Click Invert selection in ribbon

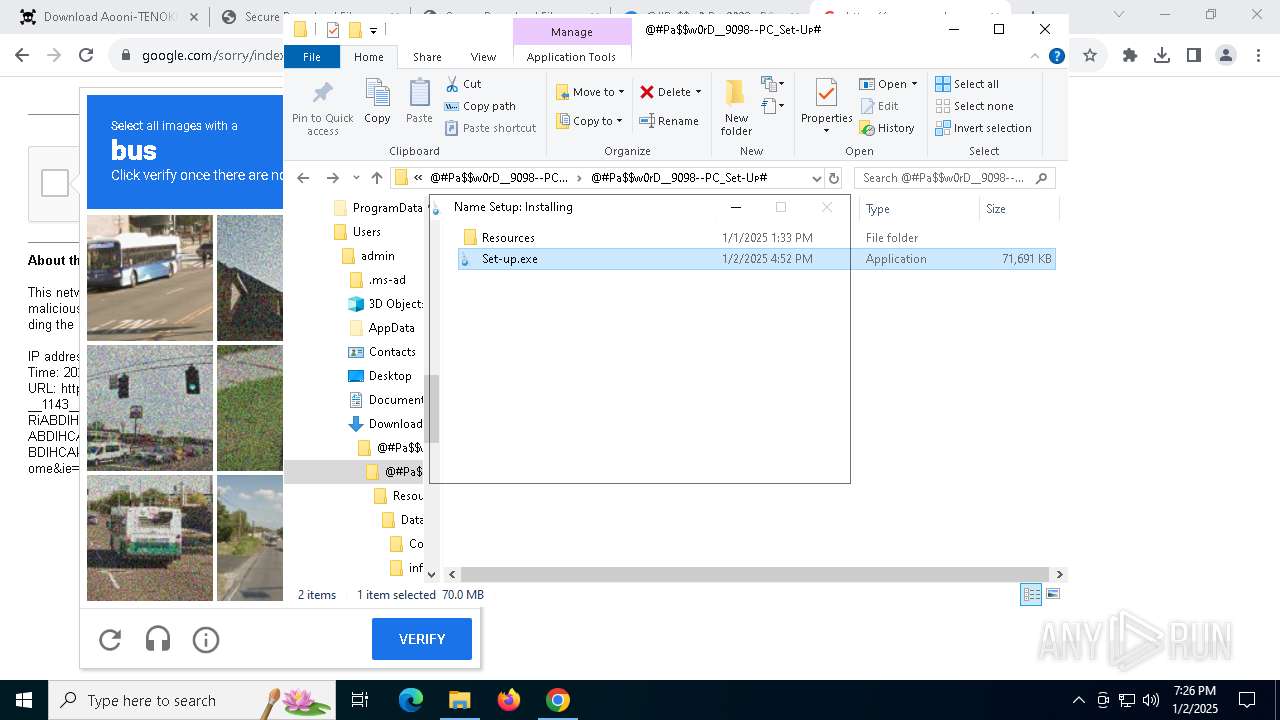click(x=983, y=128)
